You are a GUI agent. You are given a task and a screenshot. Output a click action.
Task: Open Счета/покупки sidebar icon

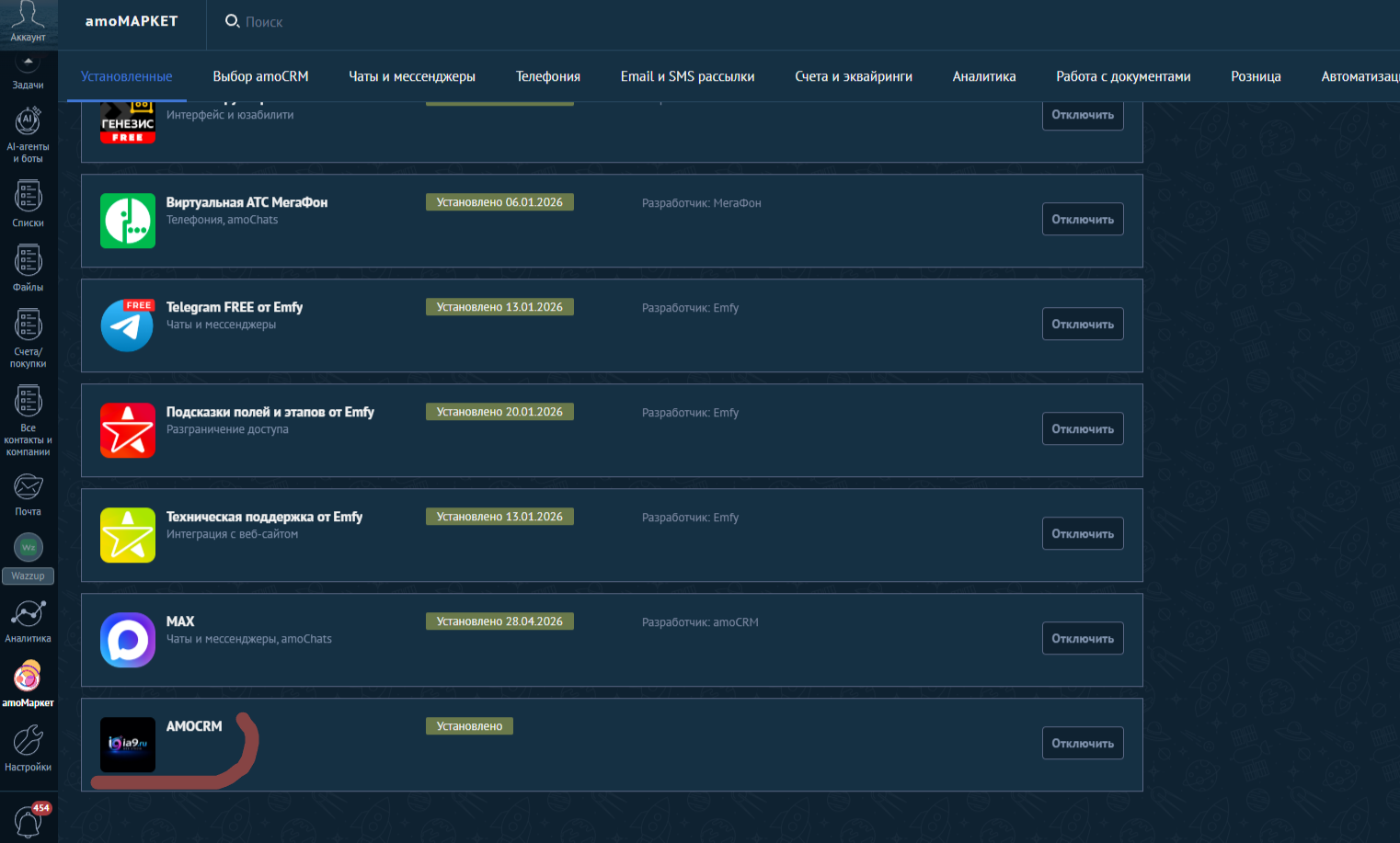28,325
